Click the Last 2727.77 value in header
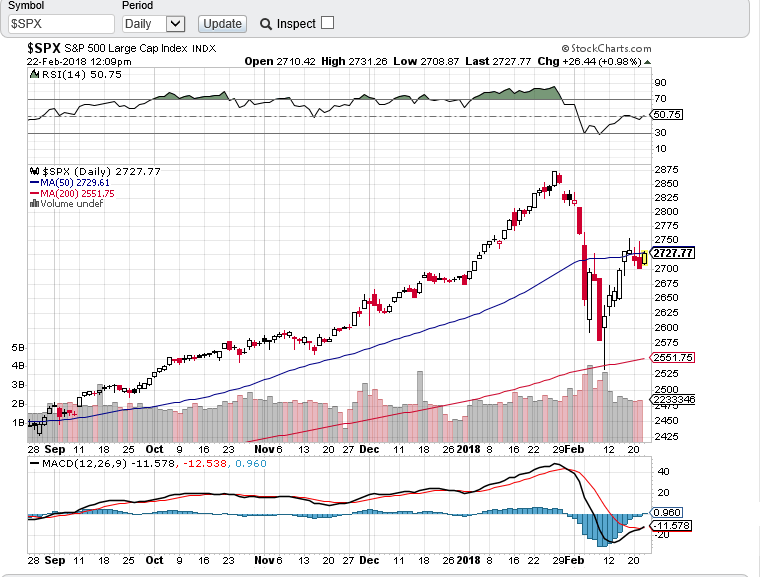The width and height of the screenshot is (760, 577). [x=498, y=62]
